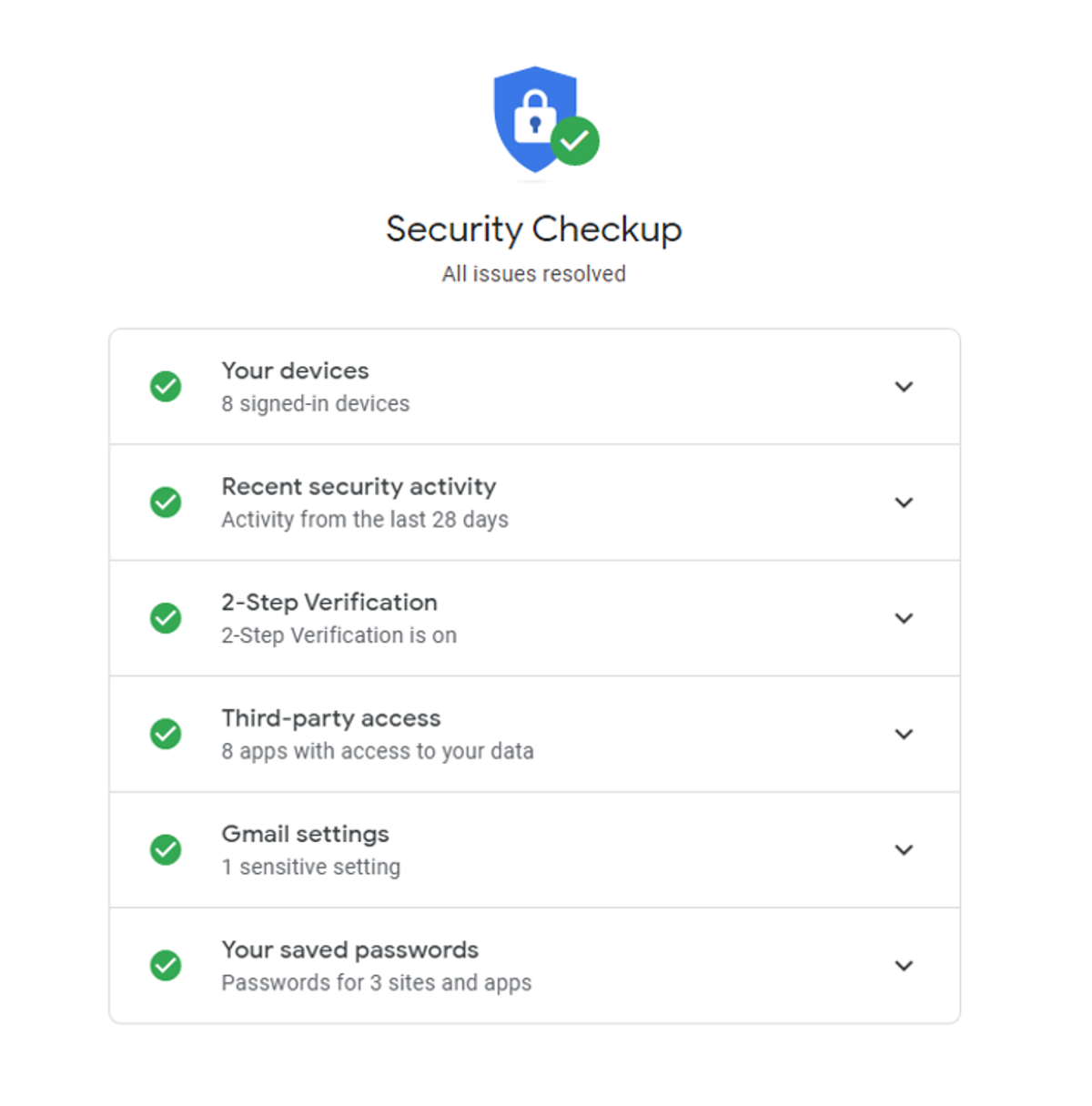The width and height of the screenshot is (1092, 1106).
Task: Click green checkmark beside Your devices
Action: pyautogui.click(x=166, y=387)
